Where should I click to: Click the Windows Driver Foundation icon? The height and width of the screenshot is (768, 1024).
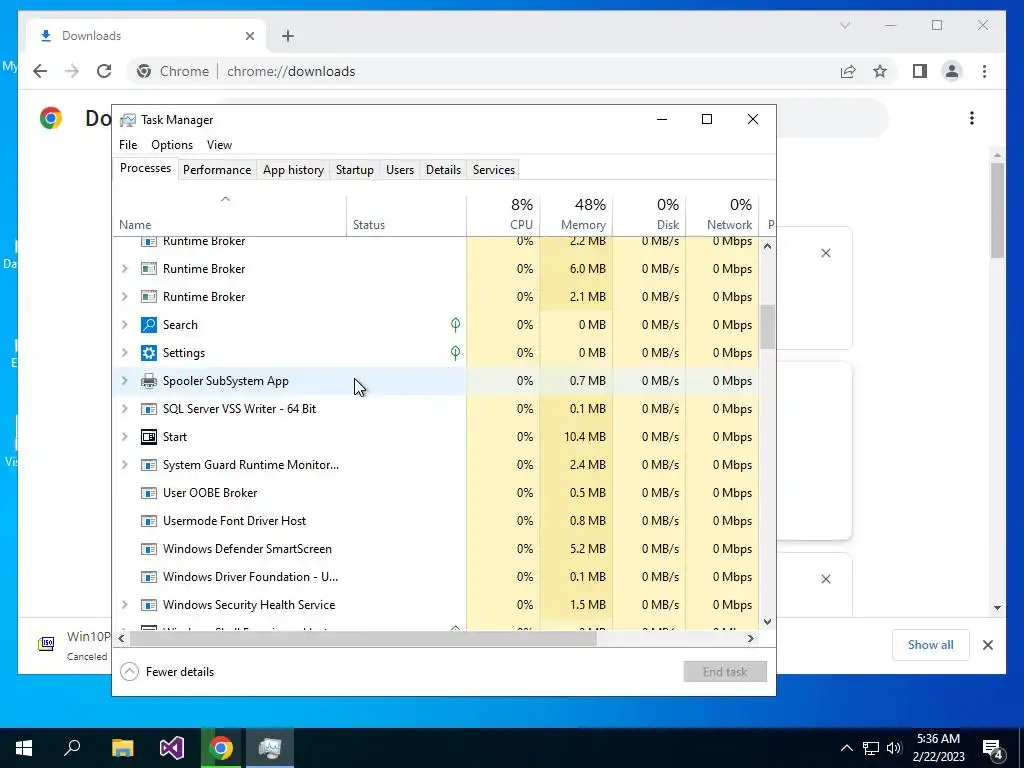click(149, 577)
